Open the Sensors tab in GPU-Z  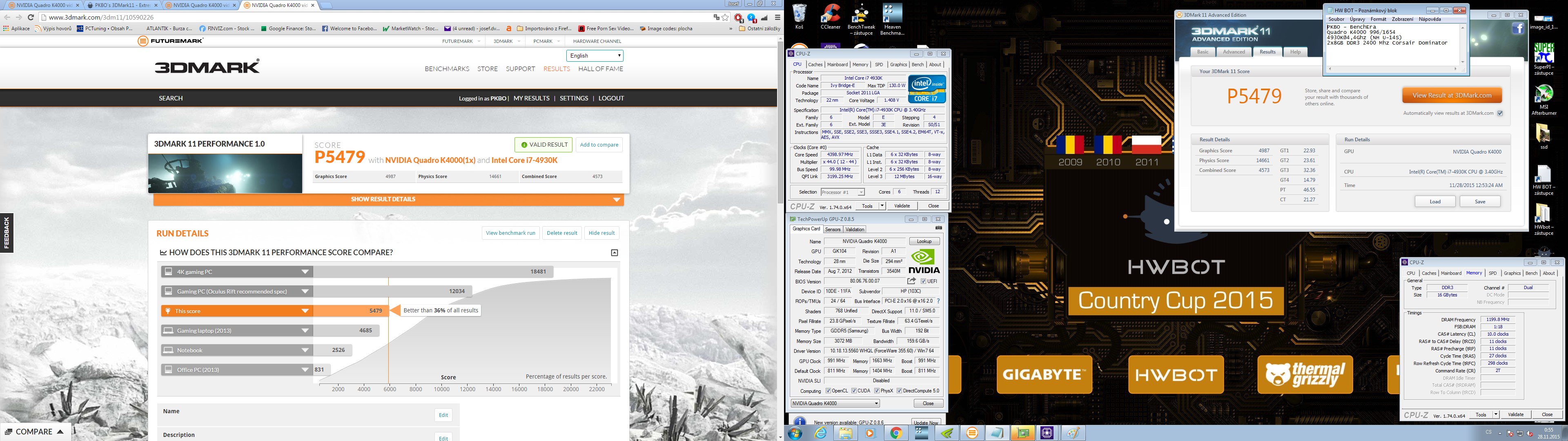point(833,229)
